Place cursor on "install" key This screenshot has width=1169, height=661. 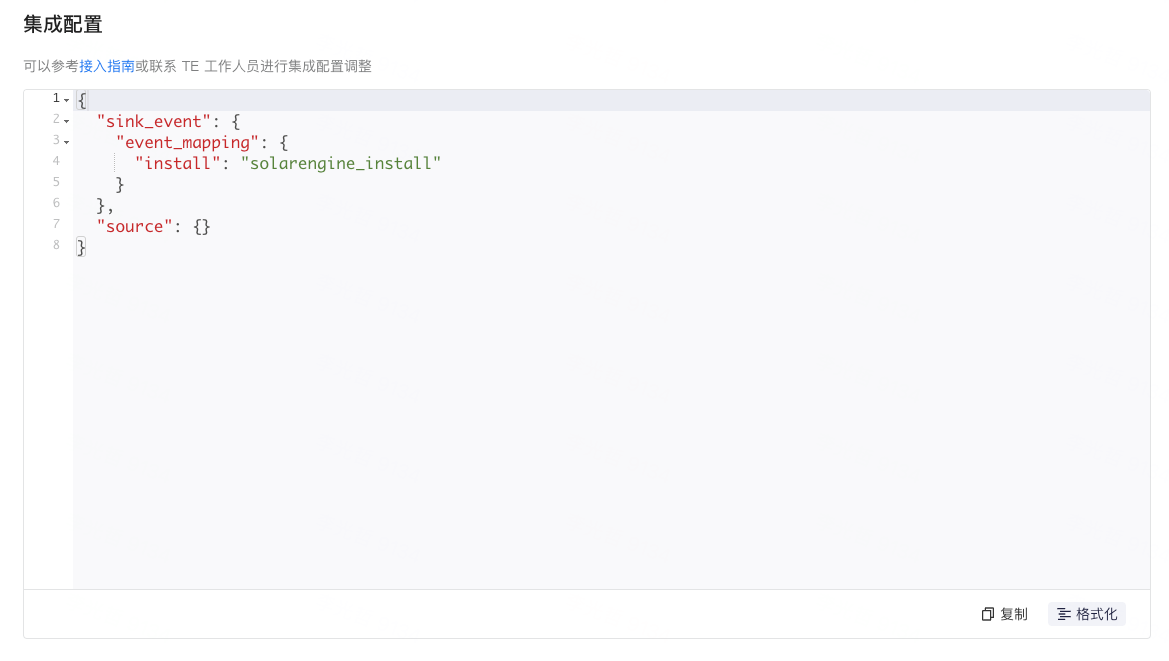pyautogui.click(x=177, y=163)
